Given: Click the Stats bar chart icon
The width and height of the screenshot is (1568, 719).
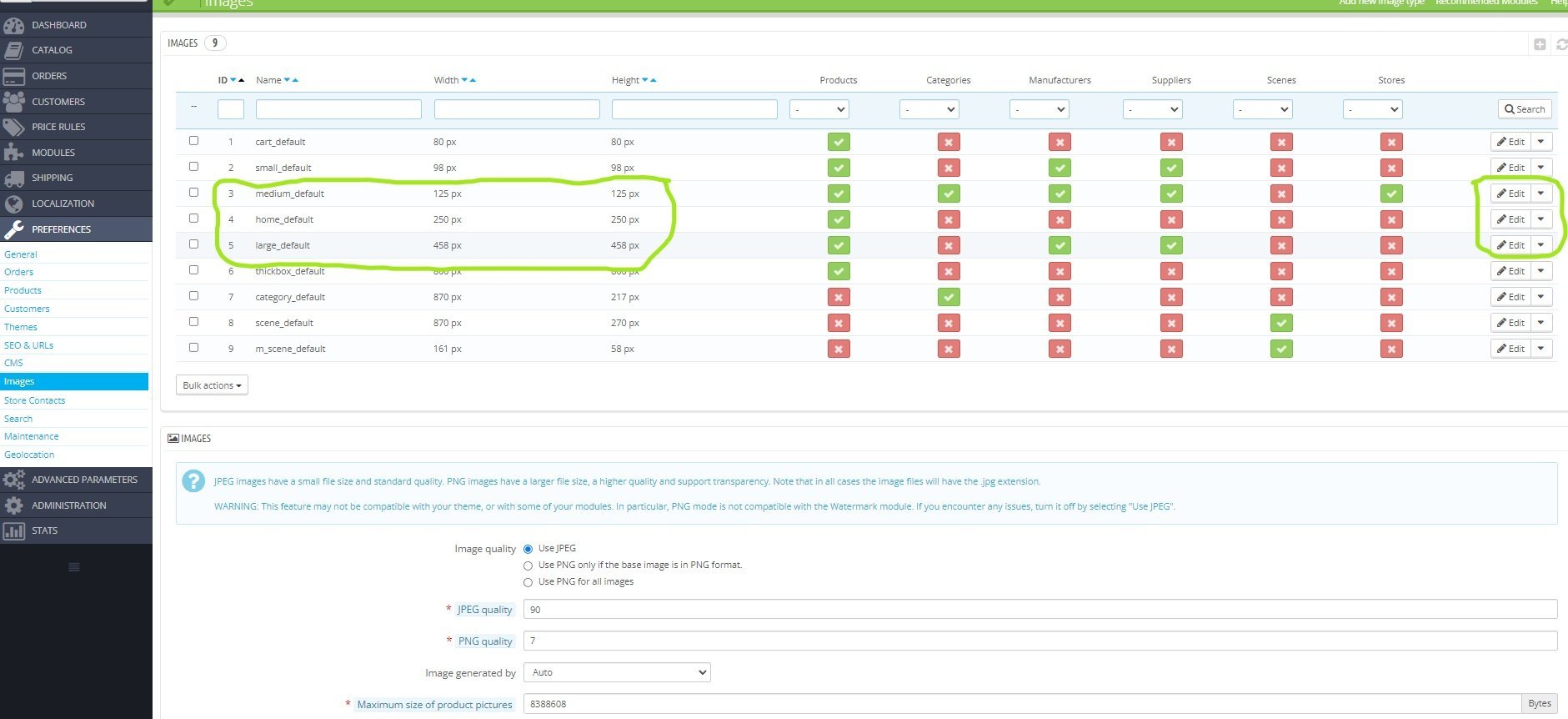Looking at the screenshot, I should click(13, 530).
